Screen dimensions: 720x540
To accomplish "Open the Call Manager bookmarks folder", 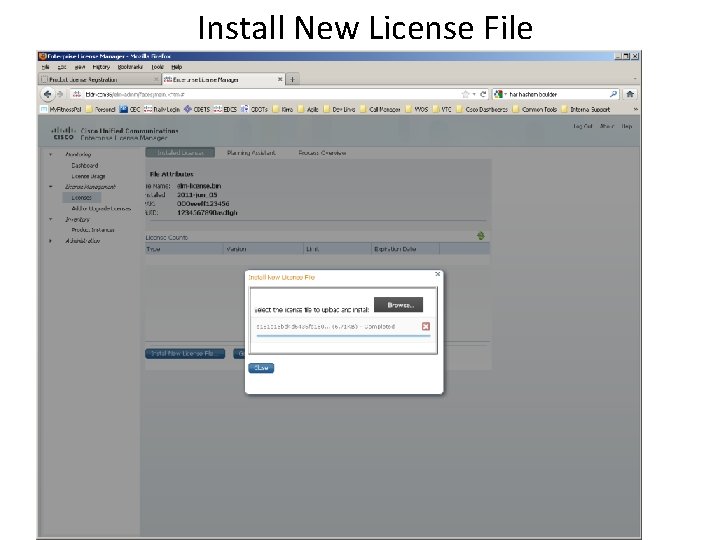I will tap(380, 109).
